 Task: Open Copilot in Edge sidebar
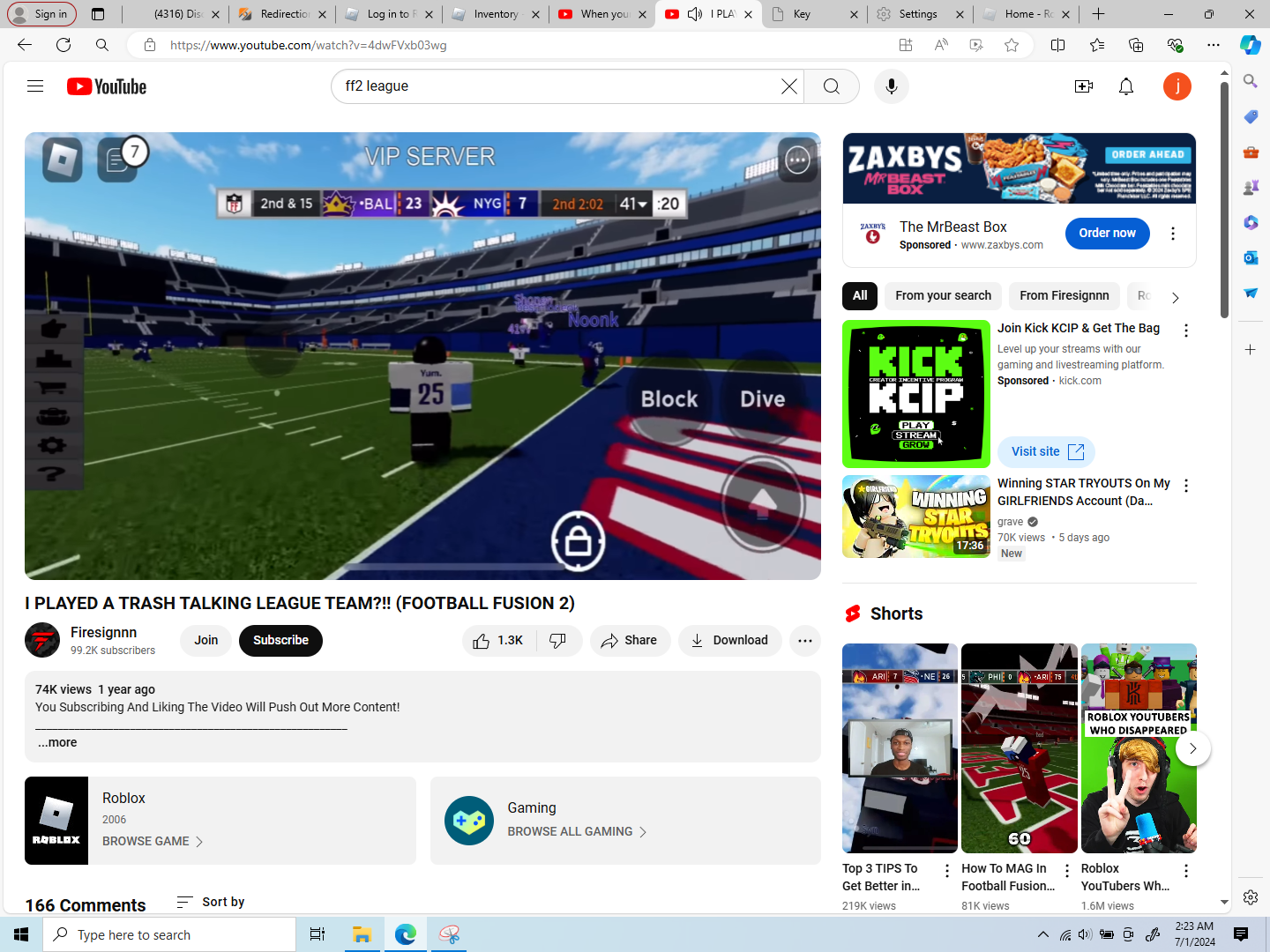coord(1251,45)
